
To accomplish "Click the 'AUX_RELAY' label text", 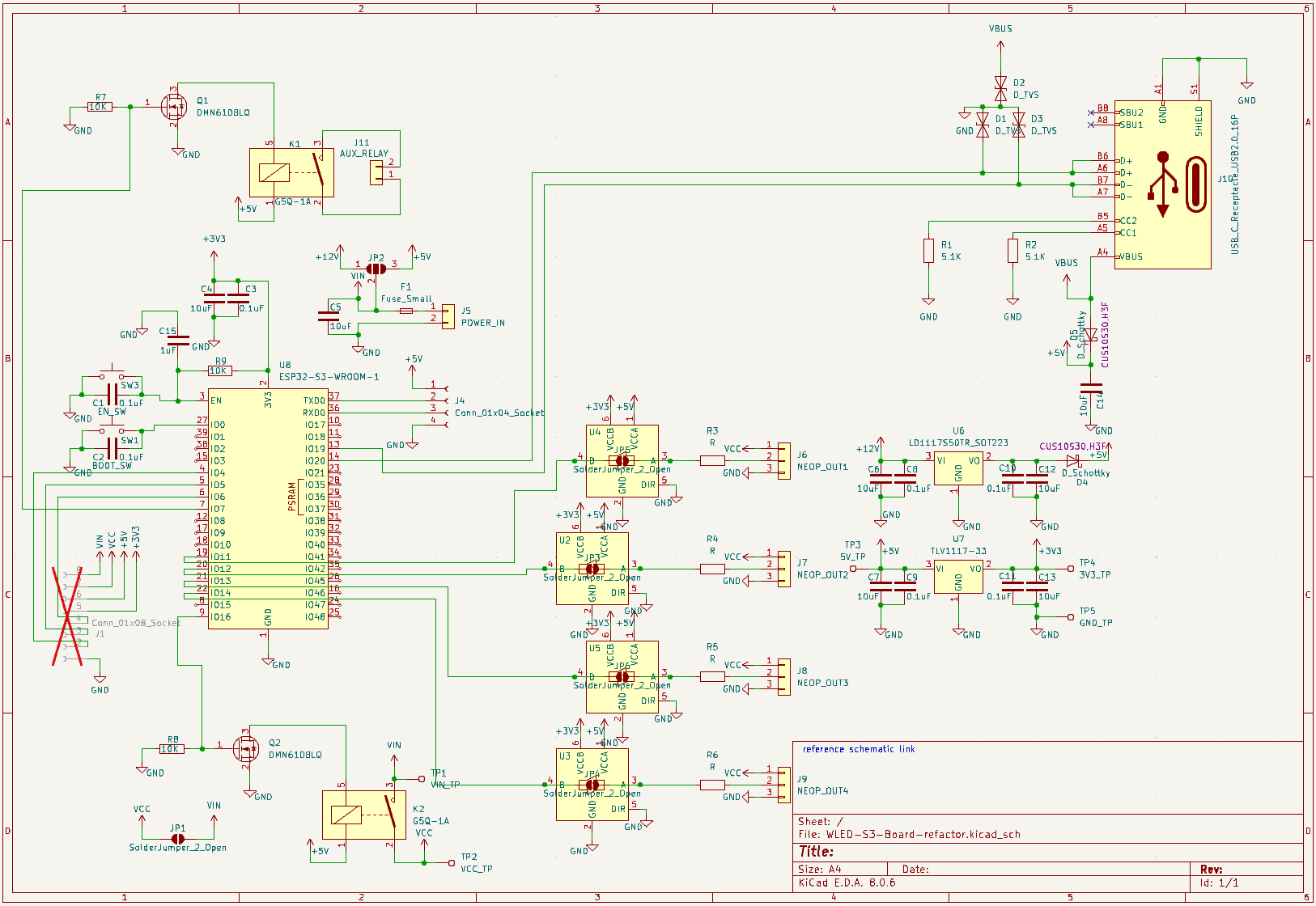I will (x=364, y=154).
